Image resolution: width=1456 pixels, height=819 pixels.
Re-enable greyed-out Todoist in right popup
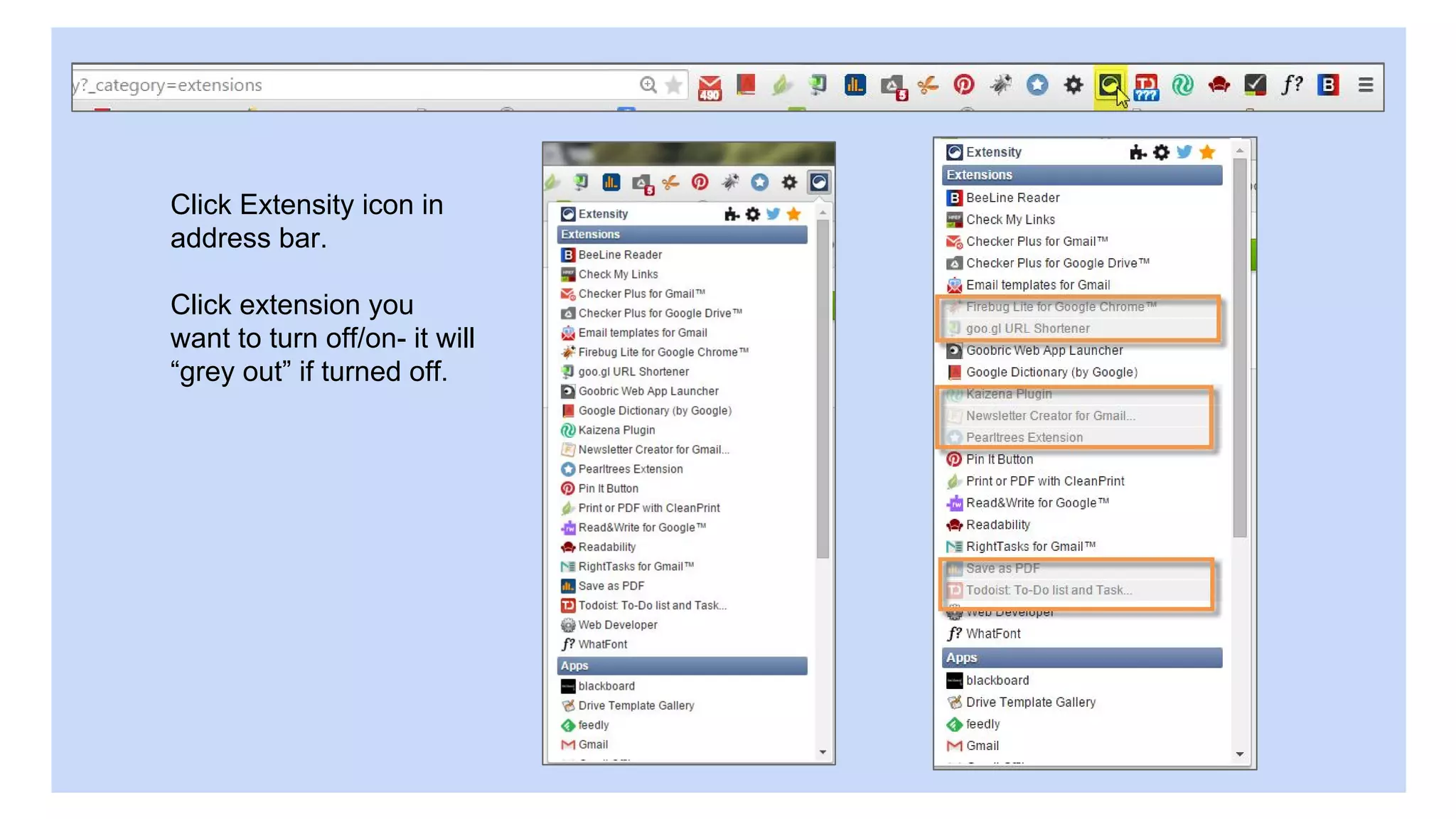[1081, 590]
